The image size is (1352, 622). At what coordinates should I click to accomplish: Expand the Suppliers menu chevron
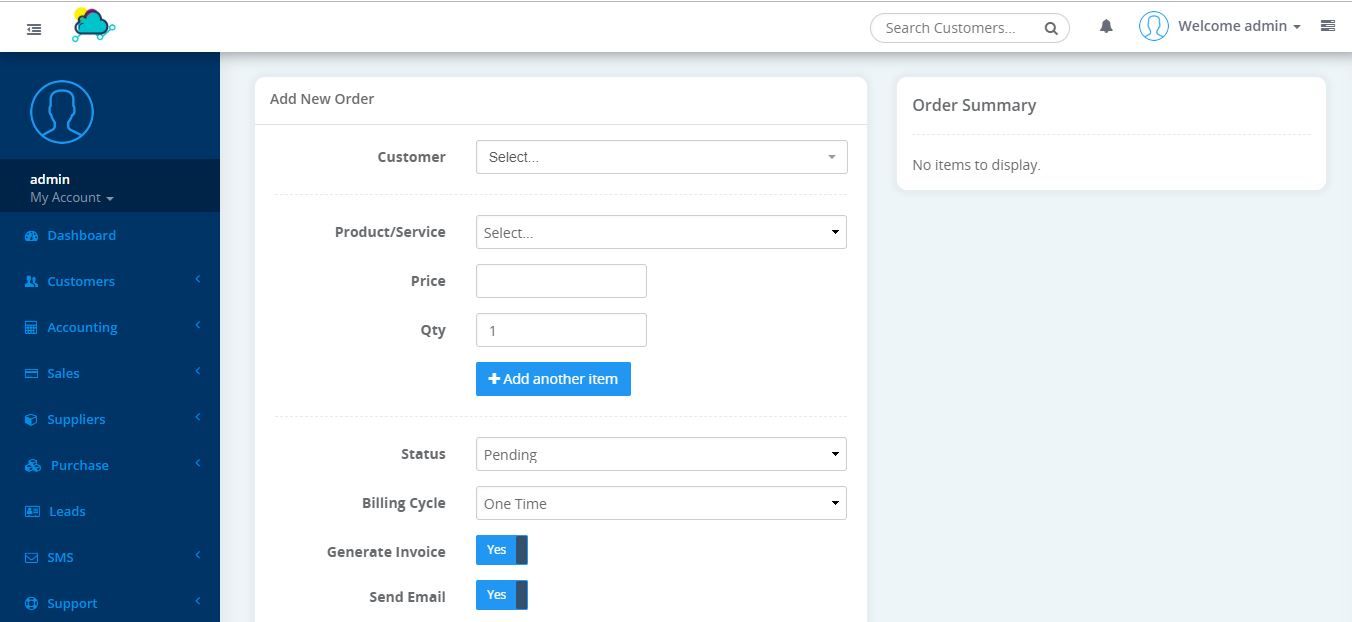pos(198,417)
